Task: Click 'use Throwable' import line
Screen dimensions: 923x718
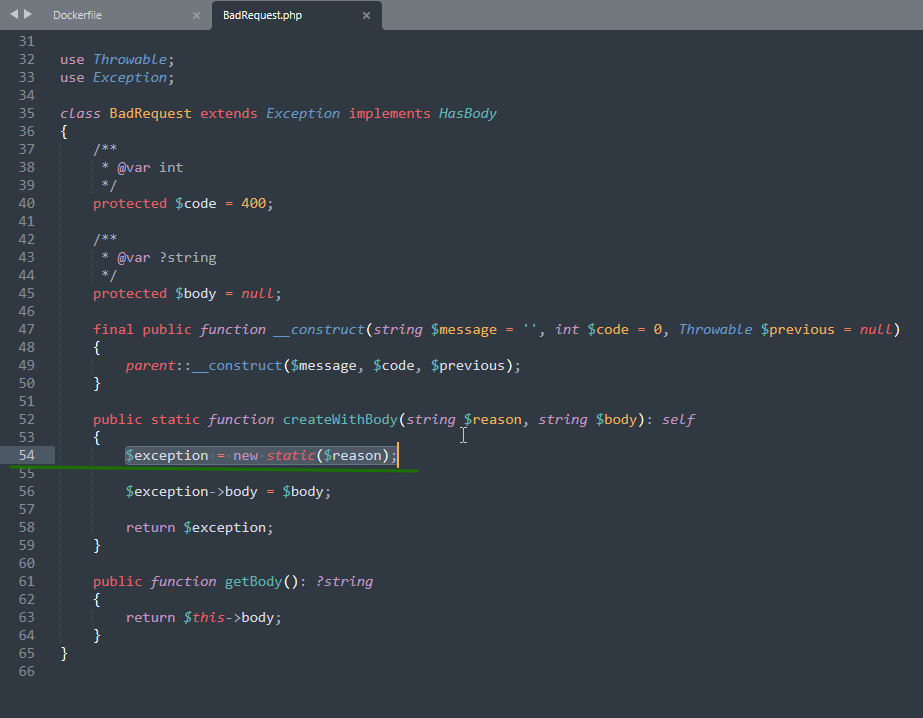Action: click(x=117, y=59)
